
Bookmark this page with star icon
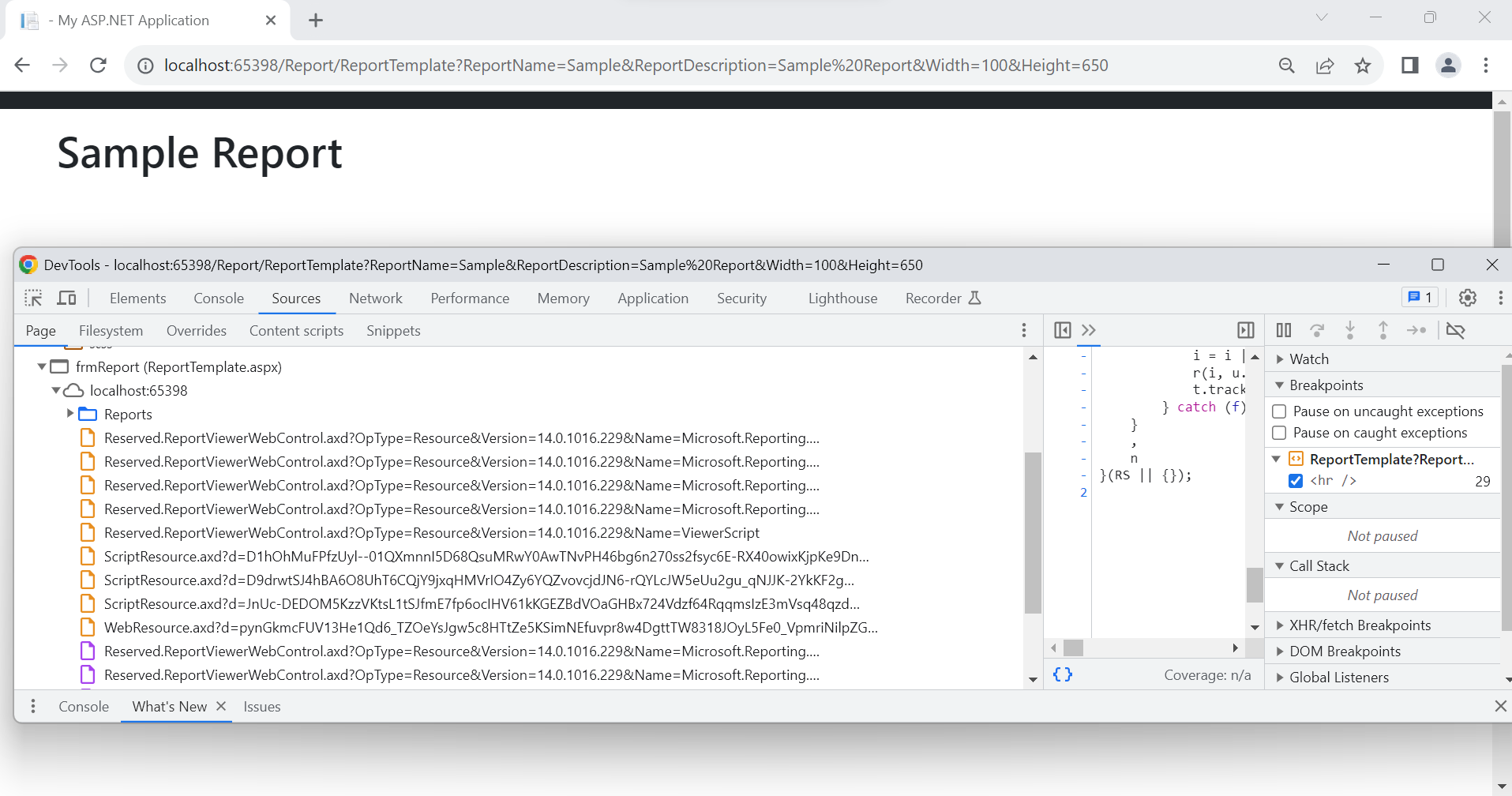point(1363,65)
